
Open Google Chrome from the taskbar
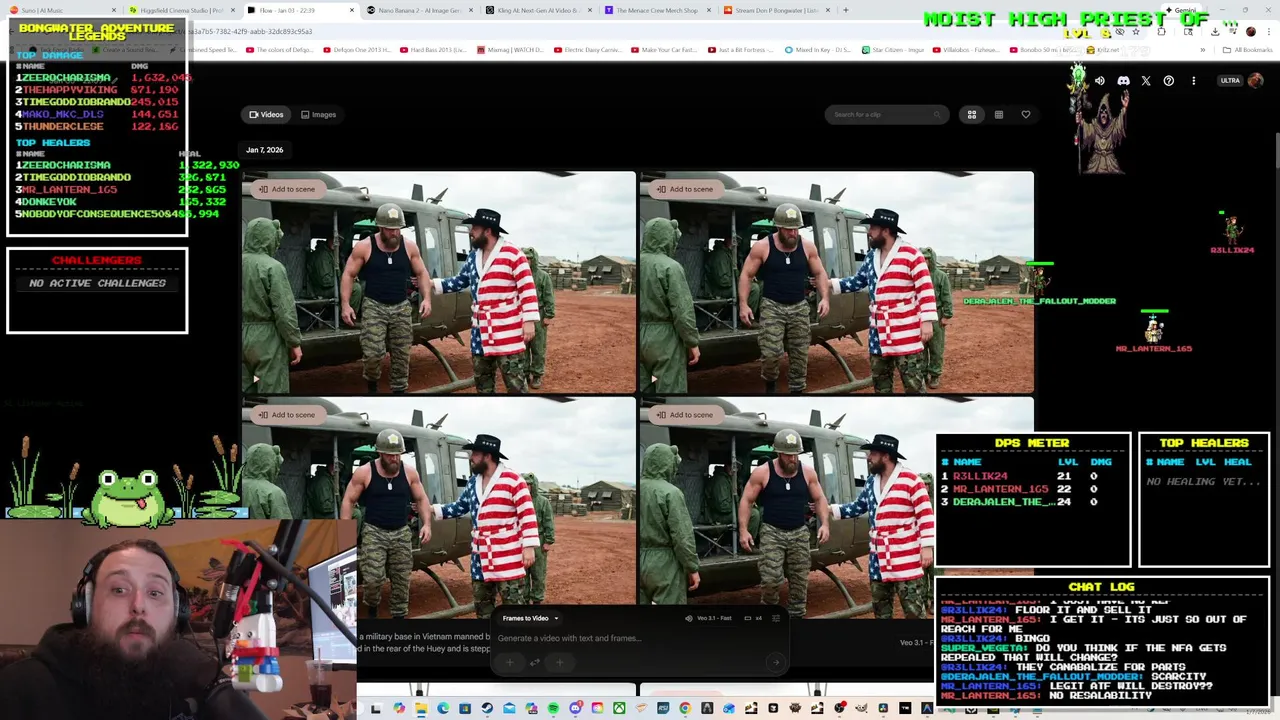685,709
